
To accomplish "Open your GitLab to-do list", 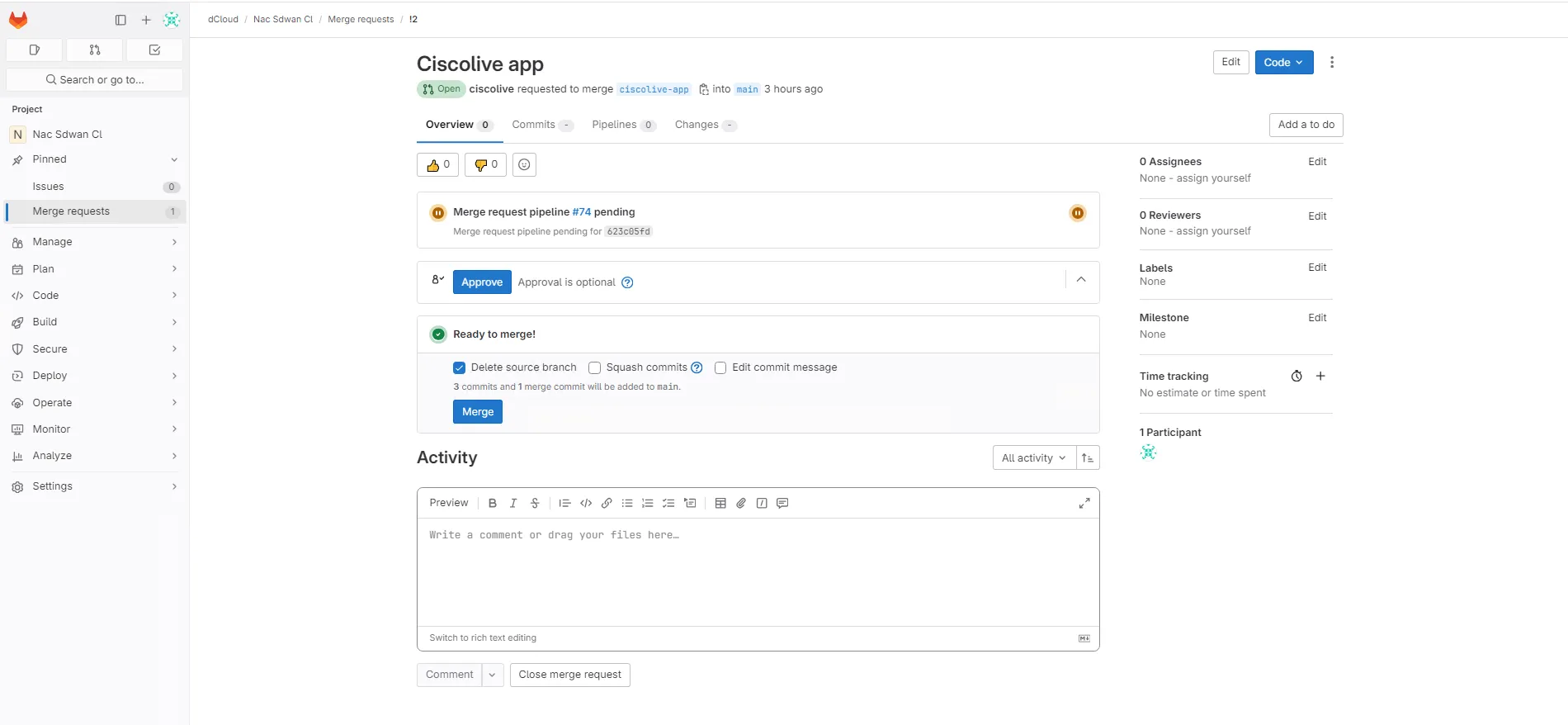I will pyautogui.click(x=153, y=50).
